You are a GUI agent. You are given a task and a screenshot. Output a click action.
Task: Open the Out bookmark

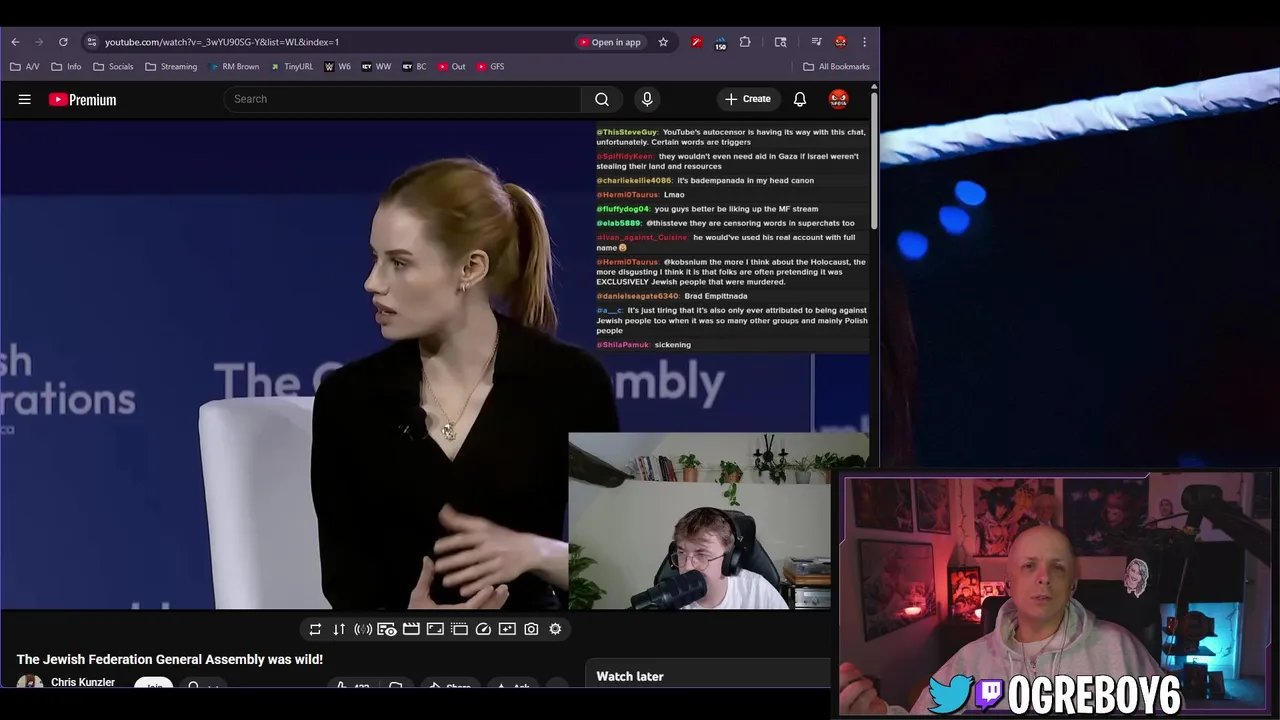451,67
